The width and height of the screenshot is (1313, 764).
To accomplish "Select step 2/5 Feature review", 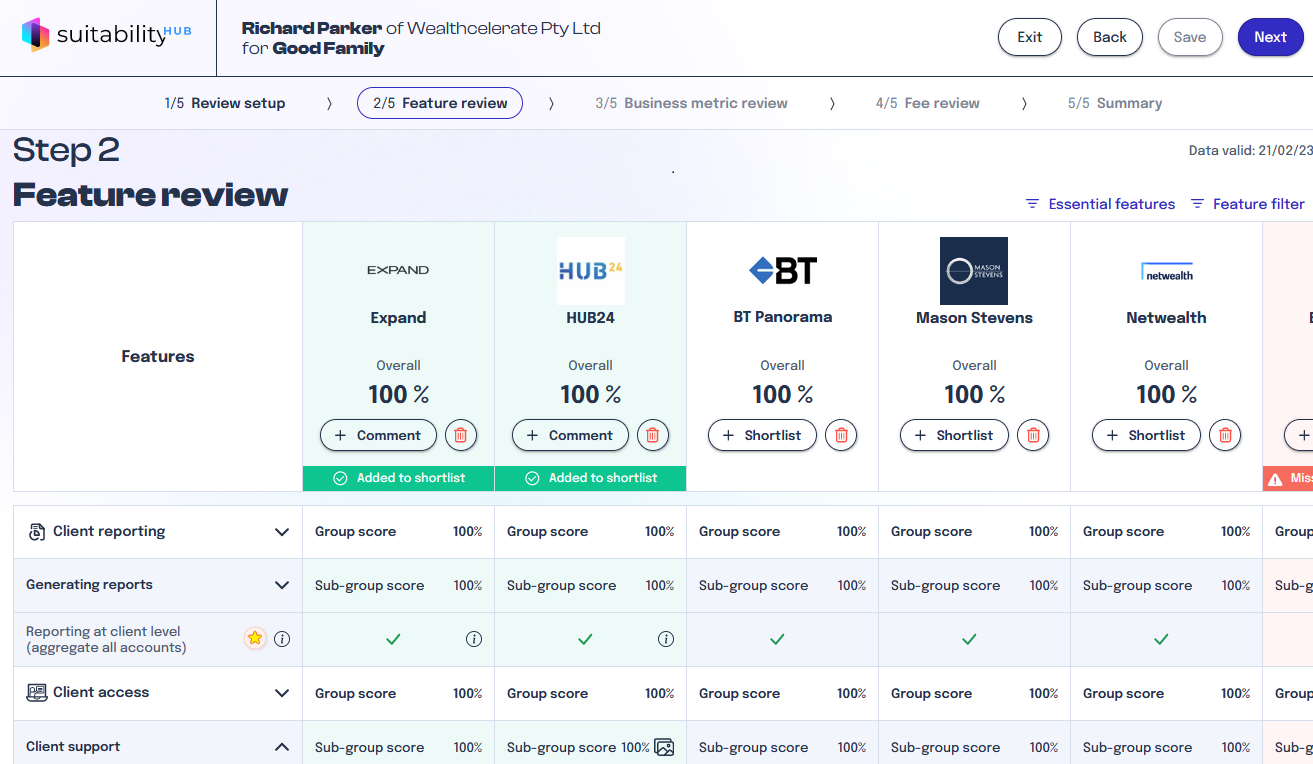I will [440, 103].
